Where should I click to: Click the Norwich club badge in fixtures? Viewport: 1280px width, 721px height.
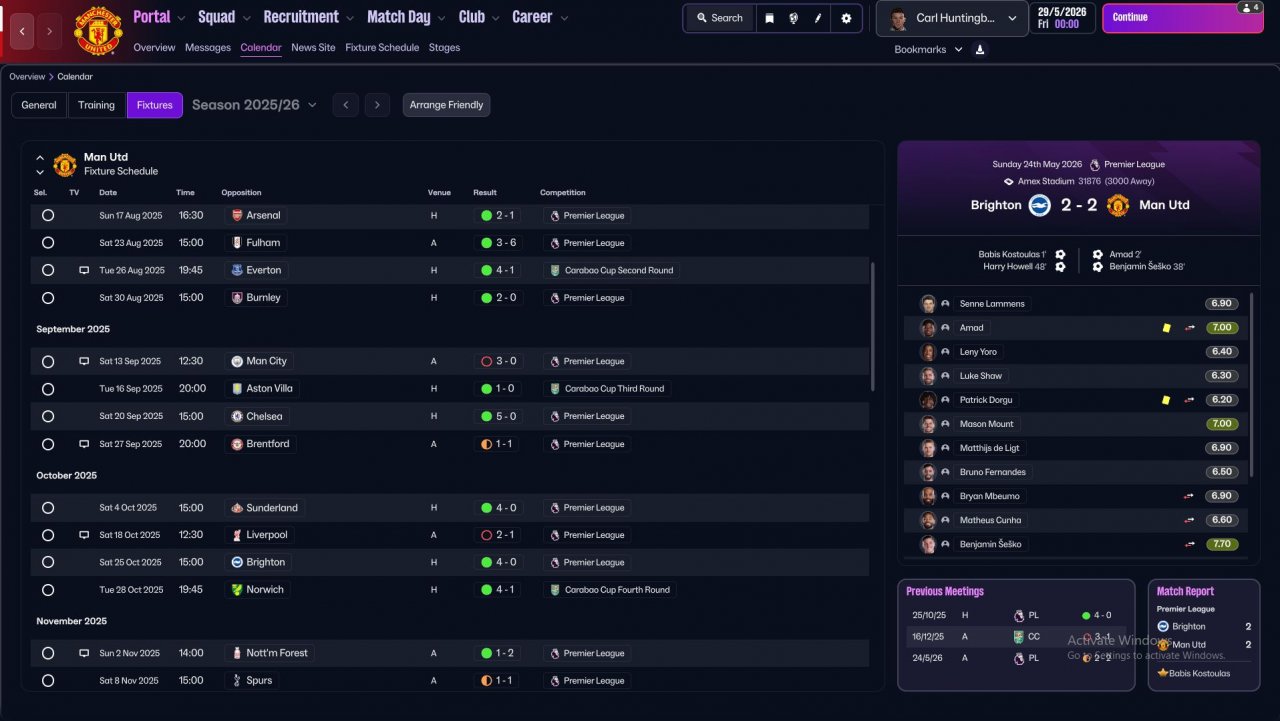(237, 590)
